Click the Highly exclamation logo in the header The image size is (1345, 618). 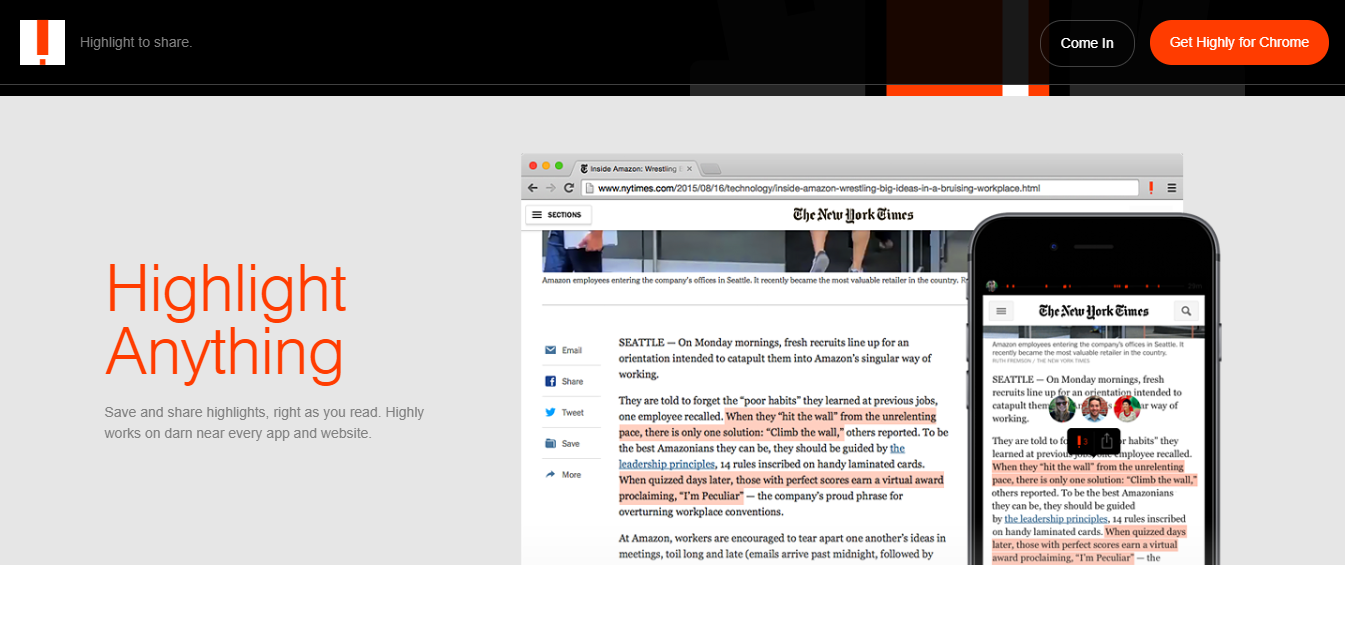(x=42, y=42)
